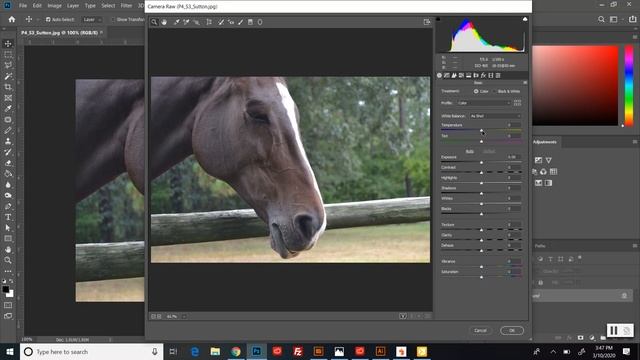
Task: Open the Select menu
Action: click(x=108, y=6)
